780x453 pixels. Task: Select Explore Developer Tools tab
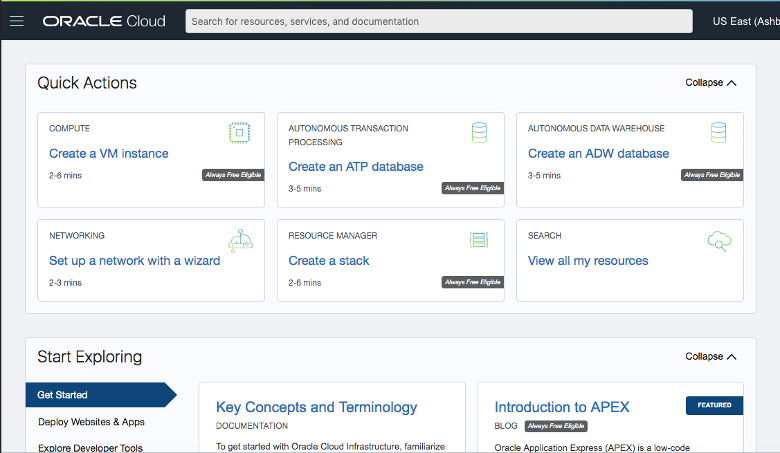point(90,448)
